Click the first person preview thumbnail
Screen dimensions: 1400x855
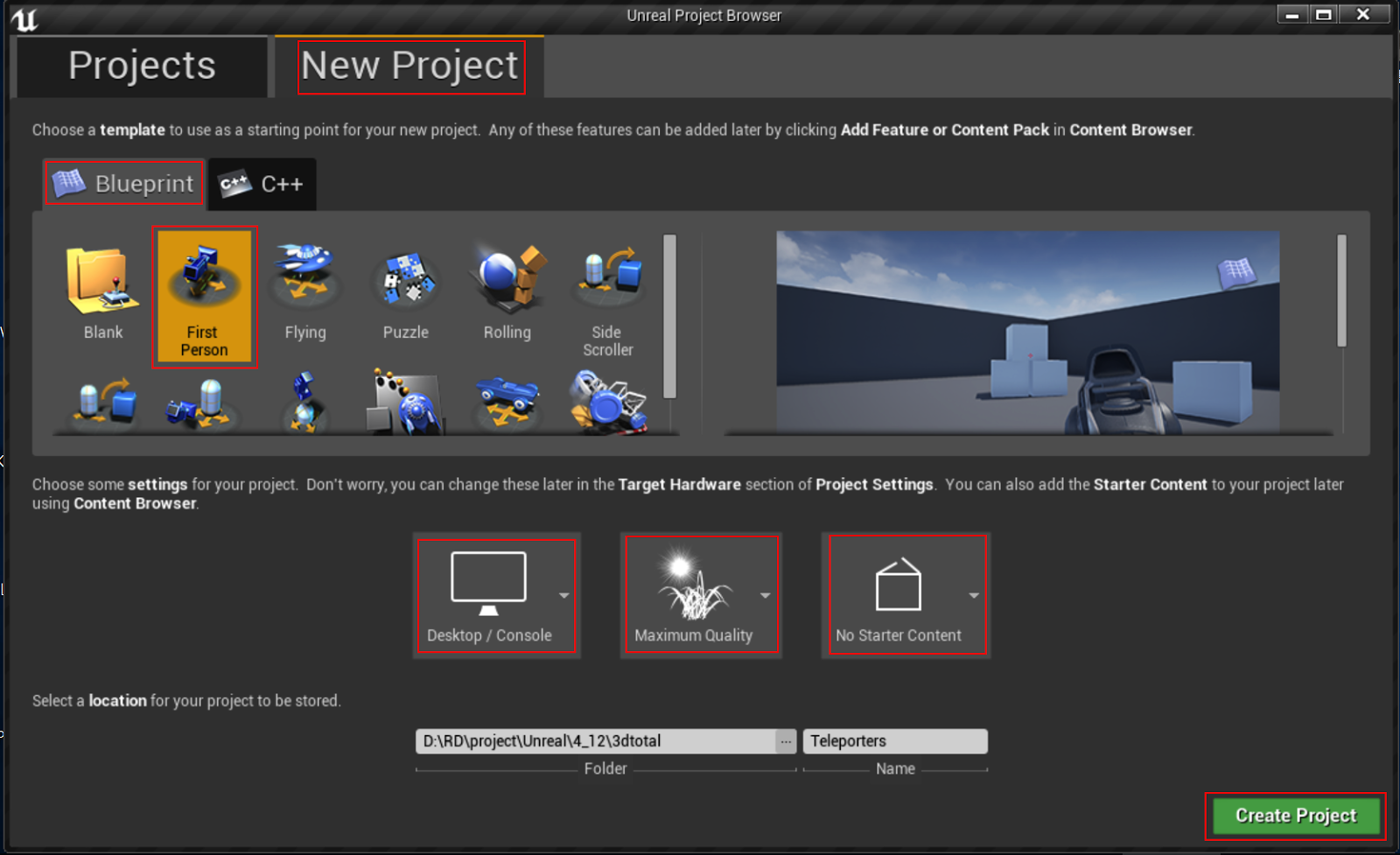pos(1028,332)
